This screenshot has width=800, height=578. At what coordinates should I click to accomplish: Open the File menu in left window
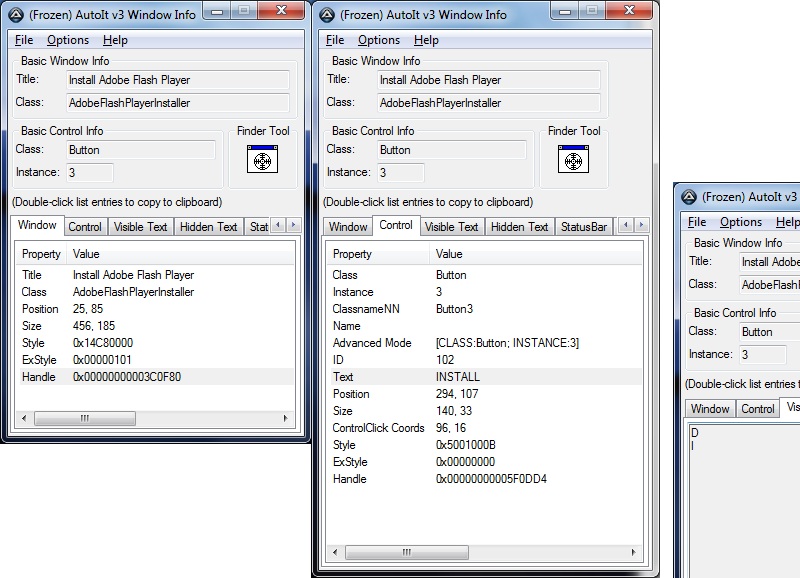tap(24, 40)
